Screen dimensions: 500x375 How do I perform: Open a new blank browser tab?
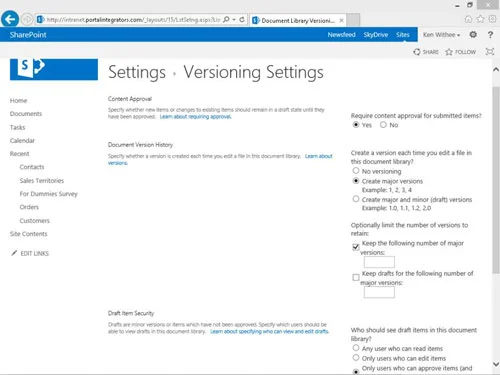click(x=353, y=20)
